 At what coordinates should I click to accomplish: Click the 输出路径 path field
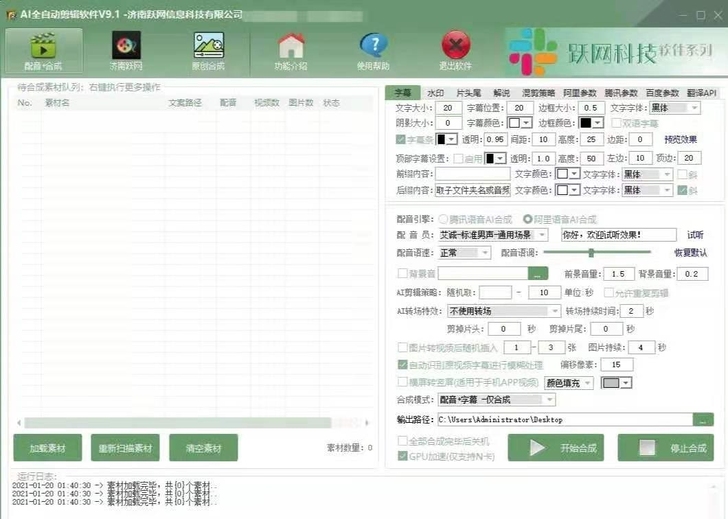[565, 420]
